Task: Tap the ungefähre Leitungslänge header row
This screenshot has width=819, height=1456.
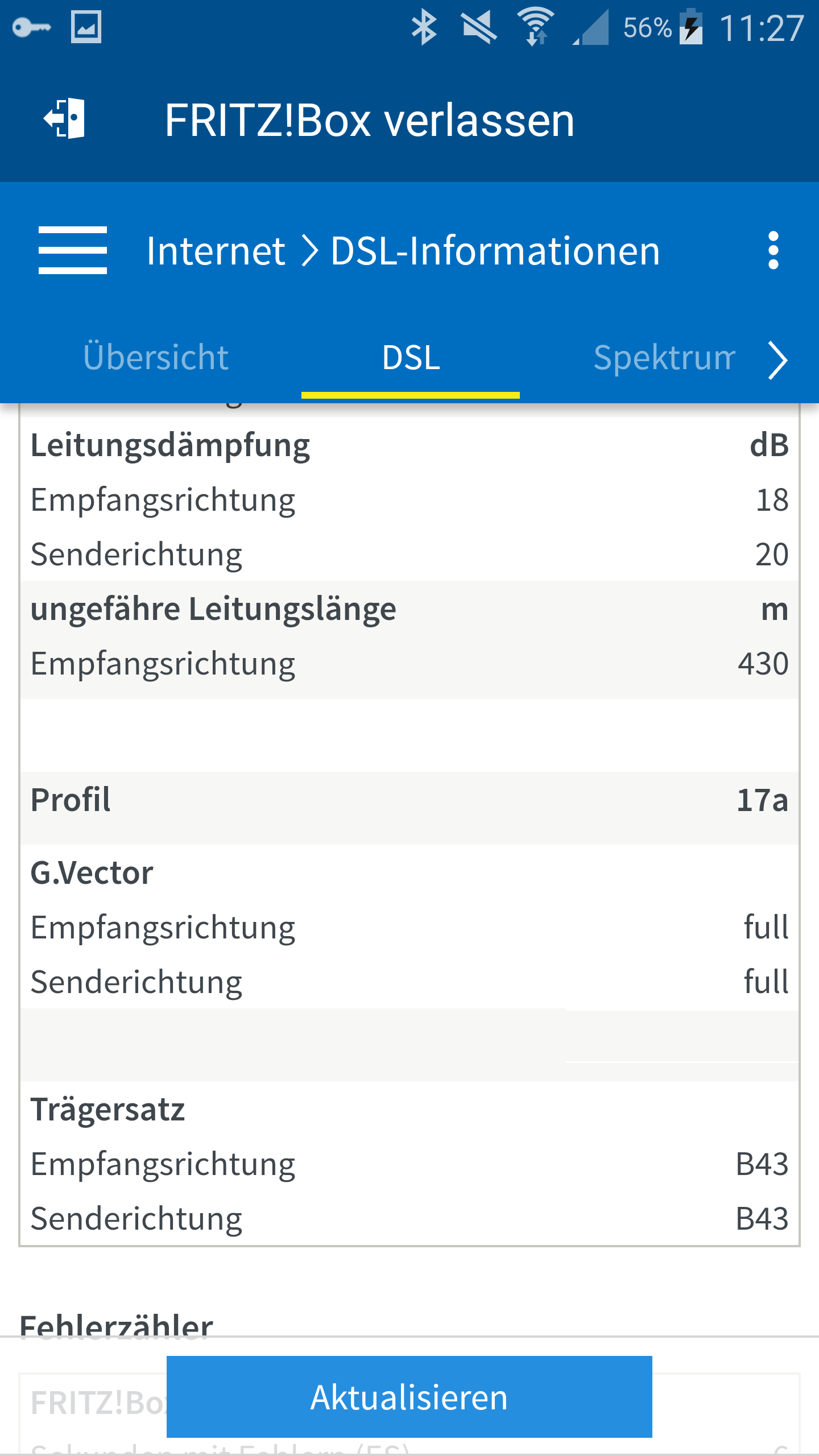Action: click(x=409, y=609)
